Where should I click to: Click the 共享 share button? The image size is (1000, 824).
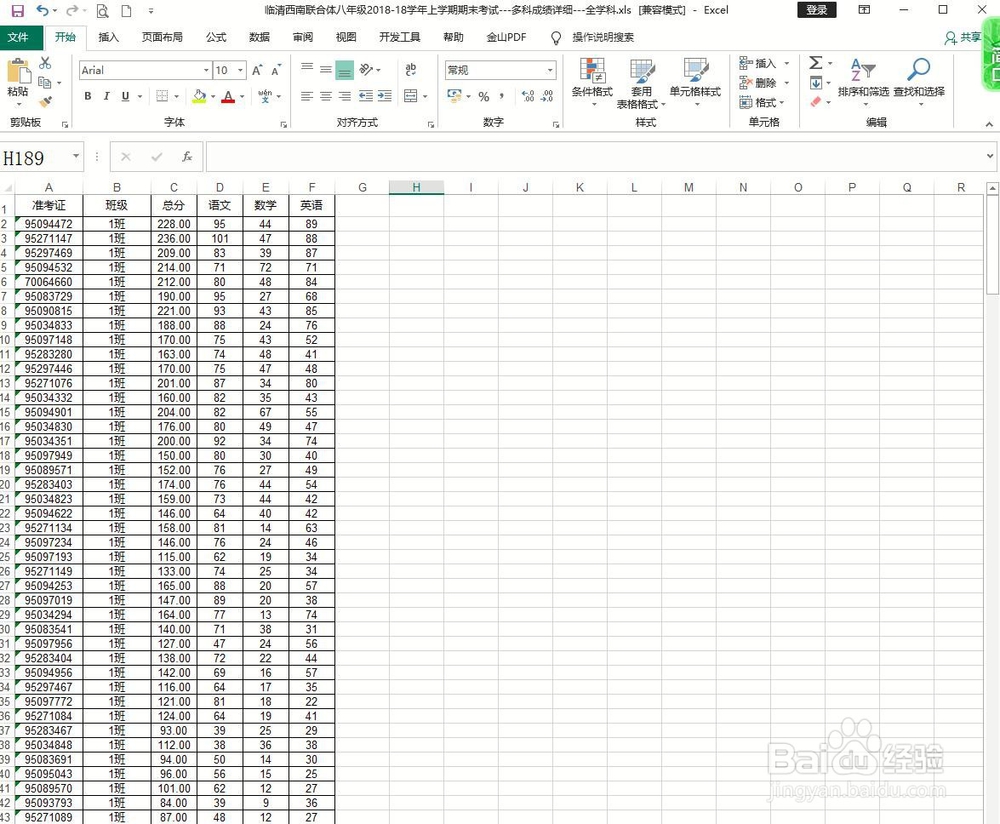[x=963, y=38]
